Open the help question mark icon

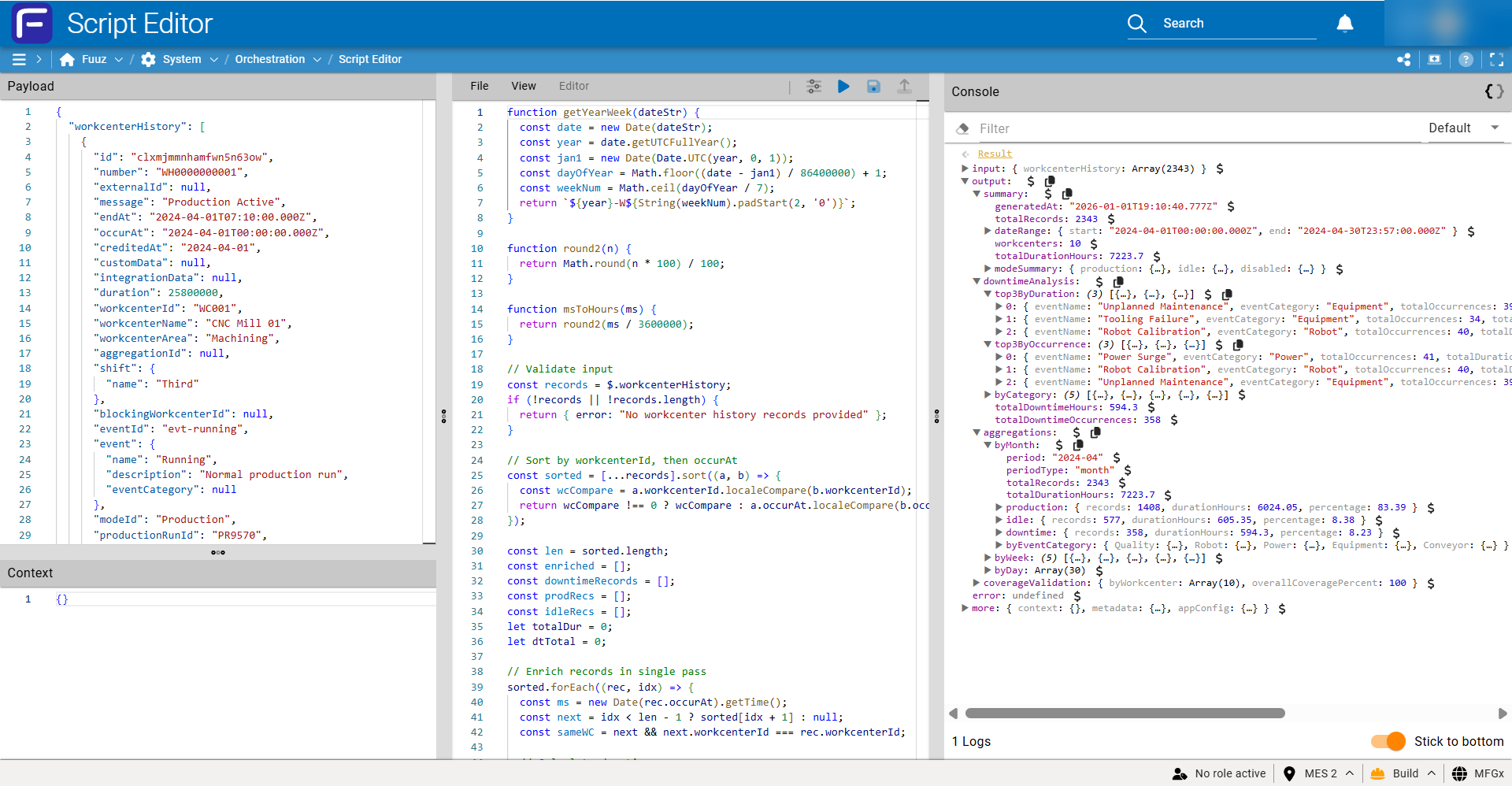tap(1466, 59)
